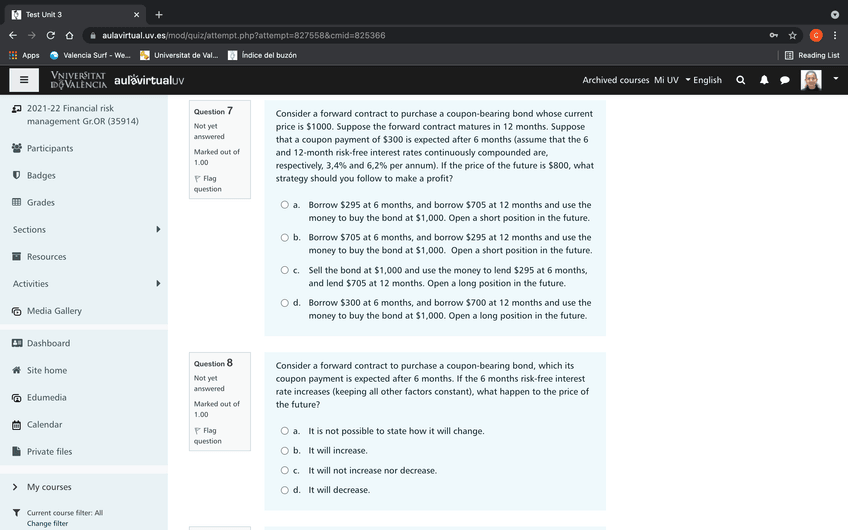Go to Grades in the sidebar
This screenshot has height=530, width=848.
(40, 203)
